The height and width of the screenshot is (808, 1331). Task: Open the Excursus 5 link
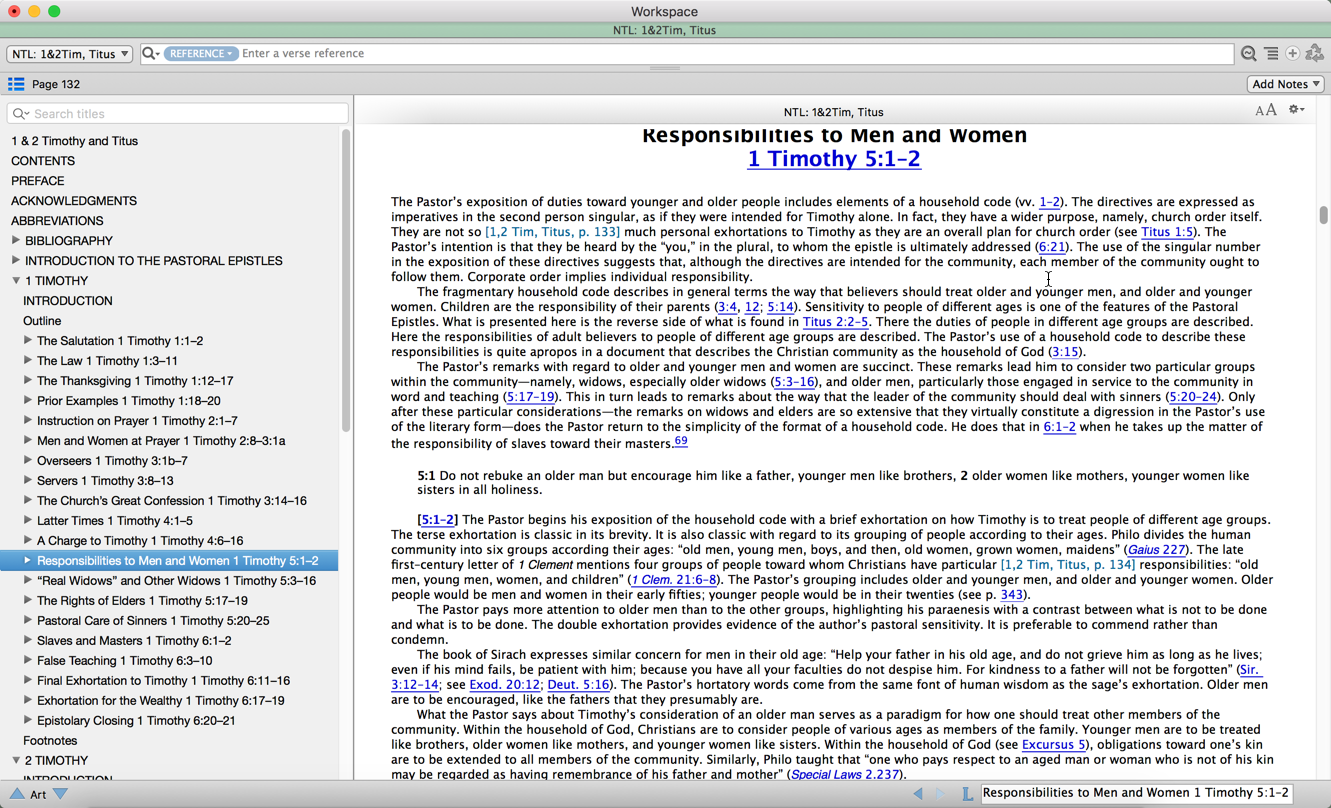coord(1054,745)
